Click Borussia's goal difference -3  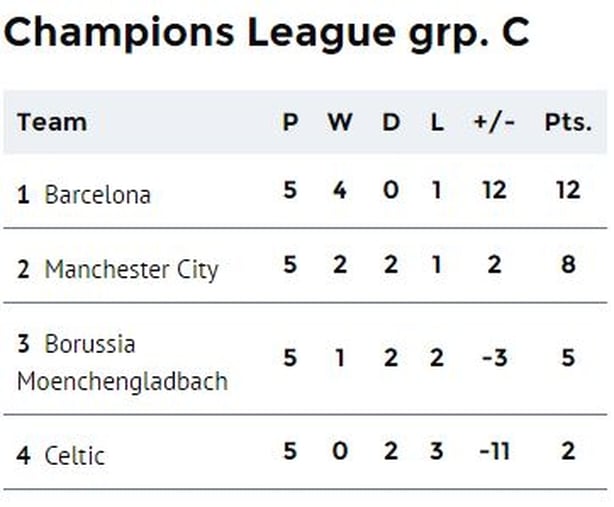495,358
